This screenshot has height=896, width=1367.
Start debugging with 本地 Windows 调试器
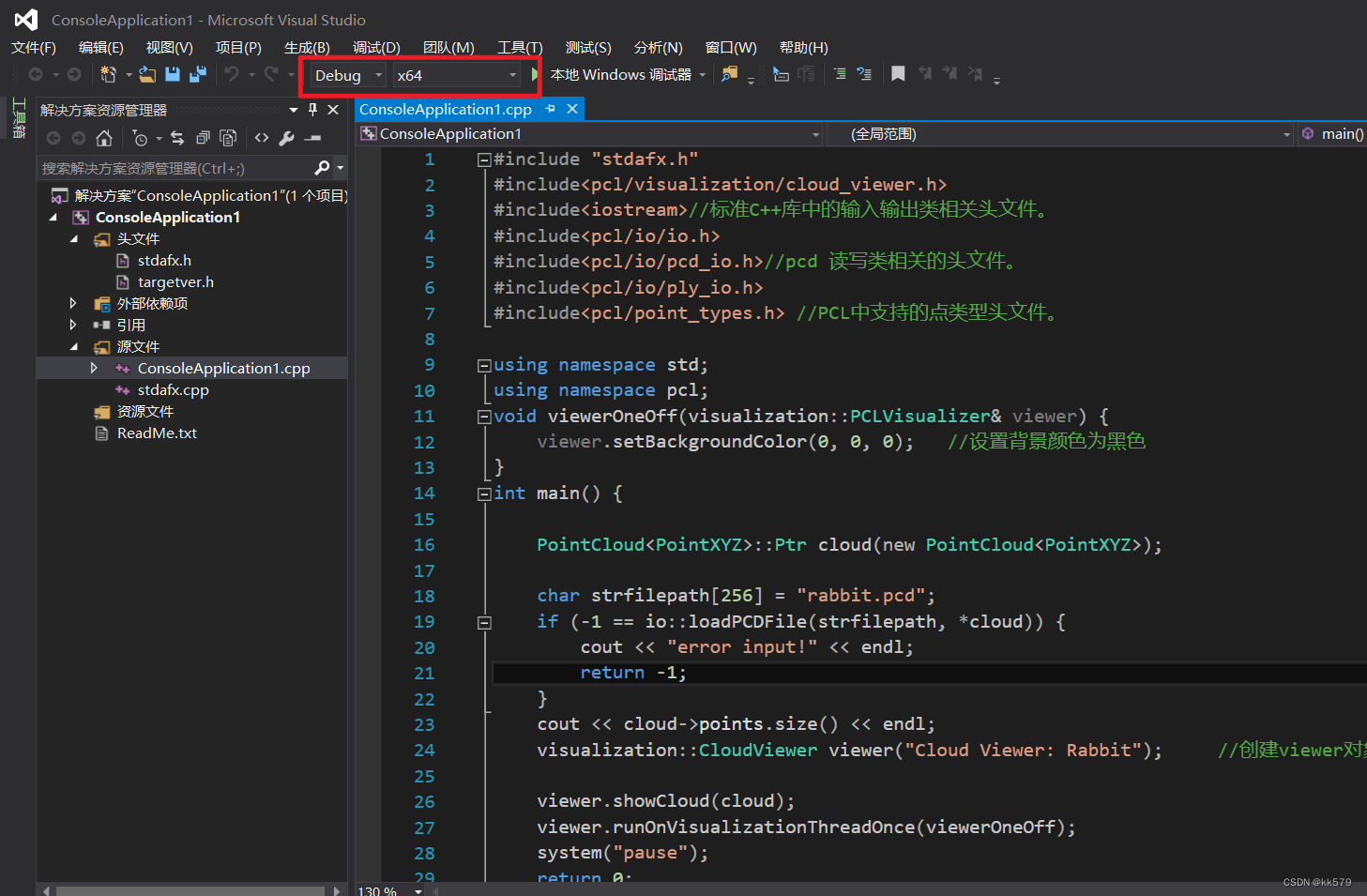tap(622, 74)
